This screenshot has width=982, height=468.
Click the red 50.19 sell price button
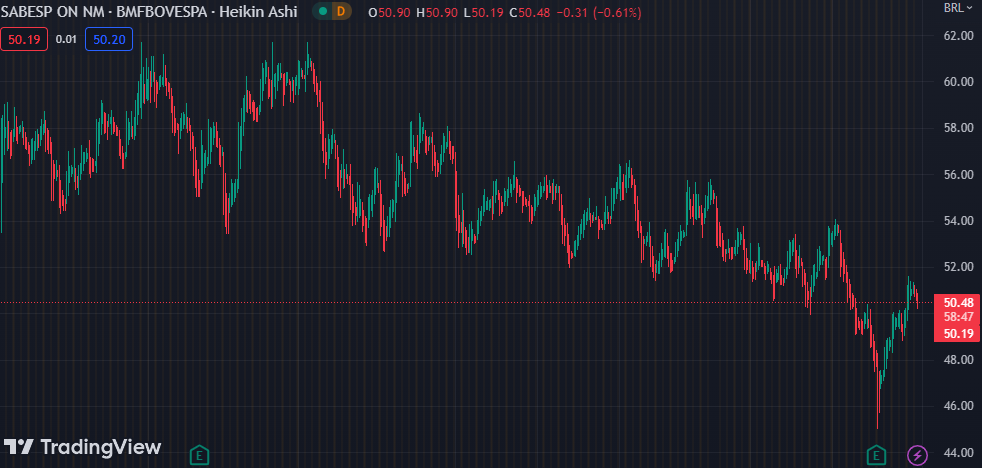(x=24, y=39)
